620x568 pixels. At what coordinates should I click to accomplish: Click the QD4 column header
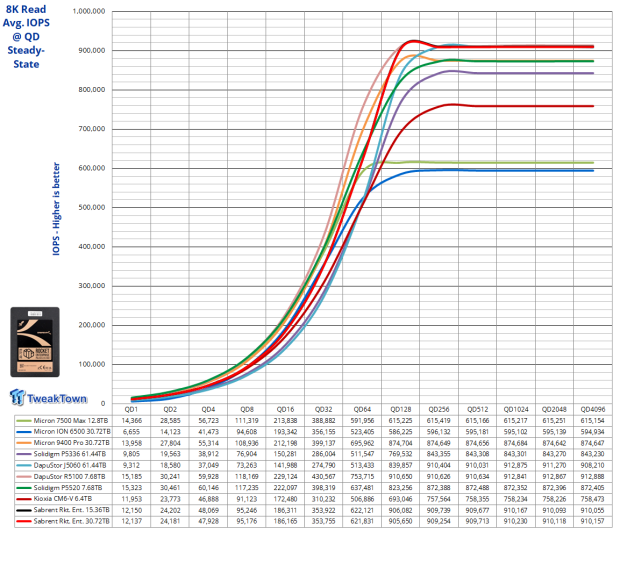pos(208,409)
